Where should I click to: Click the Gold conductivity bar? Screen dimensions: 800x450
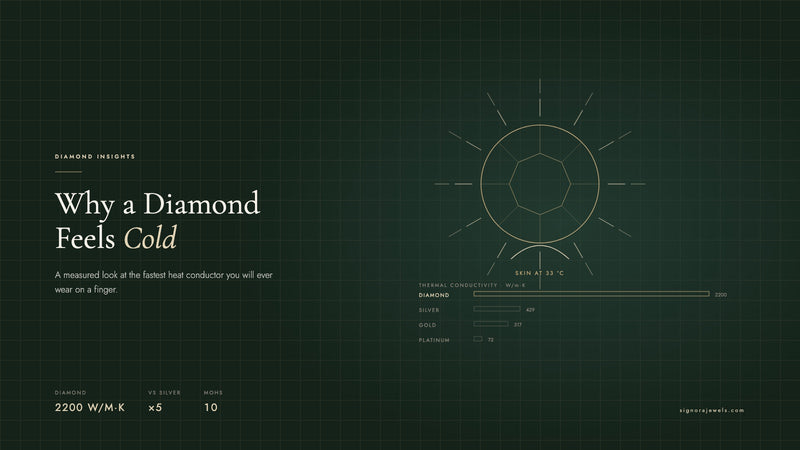(491, 324)
